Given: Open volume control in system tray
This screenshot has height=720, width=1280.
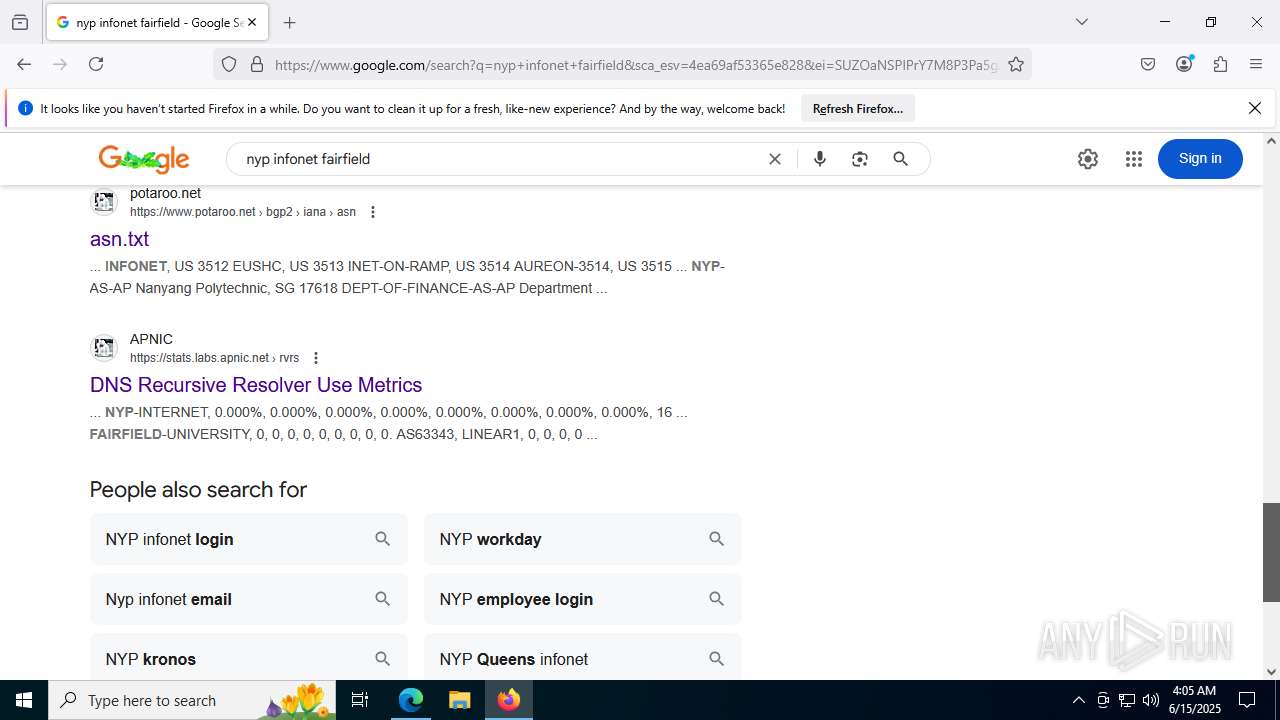Looking at the screenshot, I should point(1151,700).
